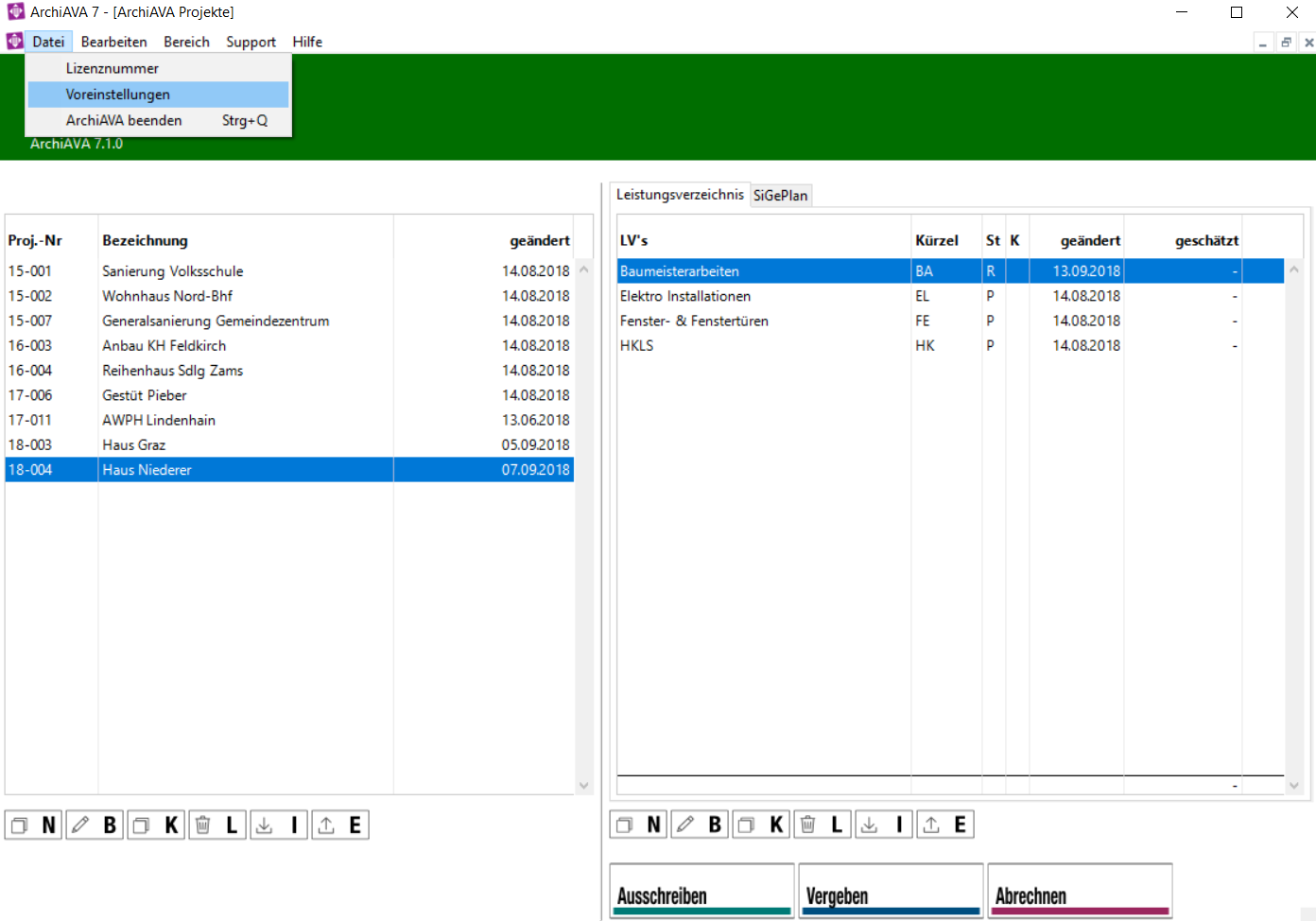This screenshot has height=921, width=1316.
Task: Click the geschätzt column header
Action: tap(1183, 240)
